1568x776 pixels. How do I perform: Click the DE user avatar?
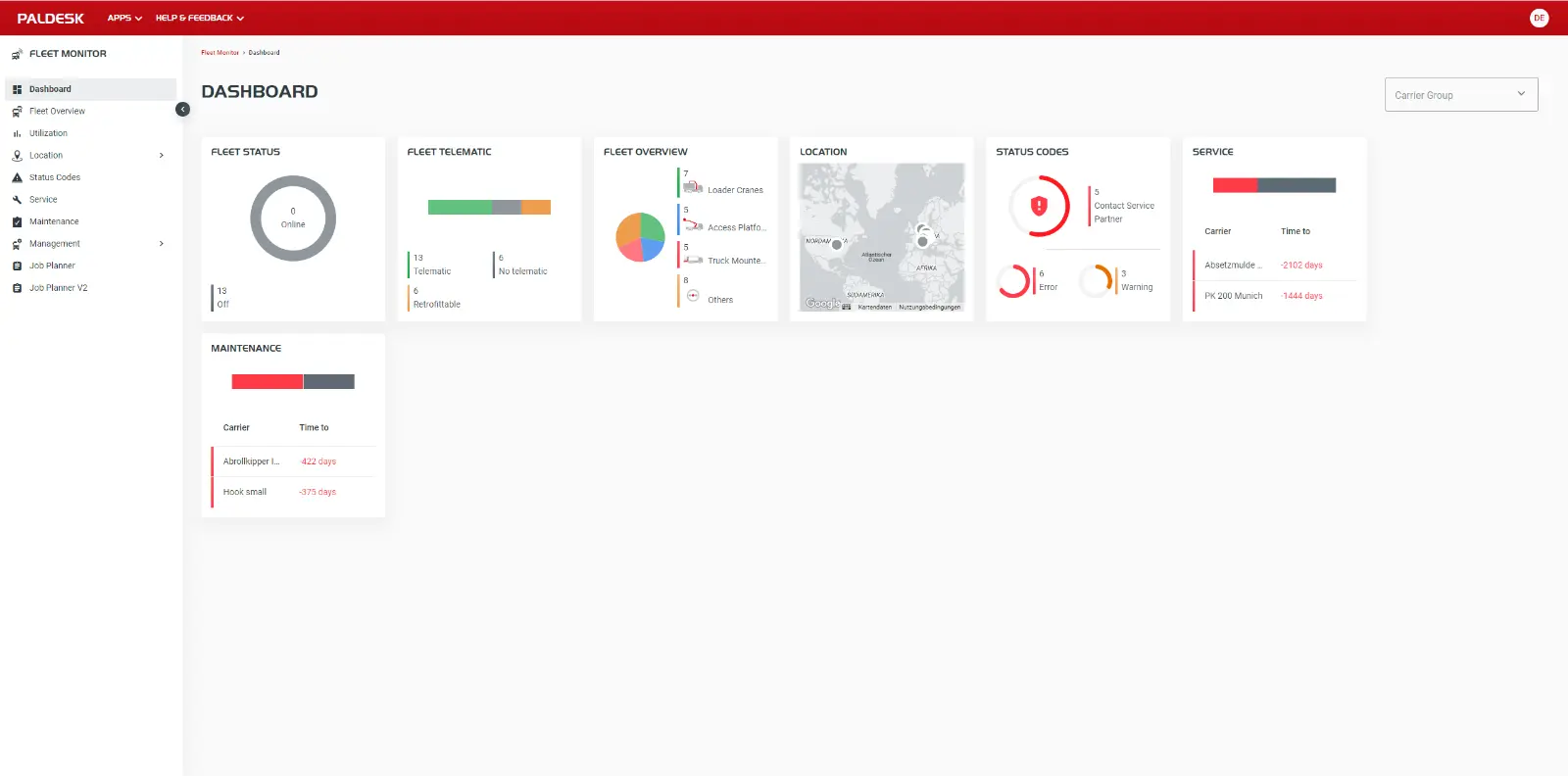point(1539,18)
